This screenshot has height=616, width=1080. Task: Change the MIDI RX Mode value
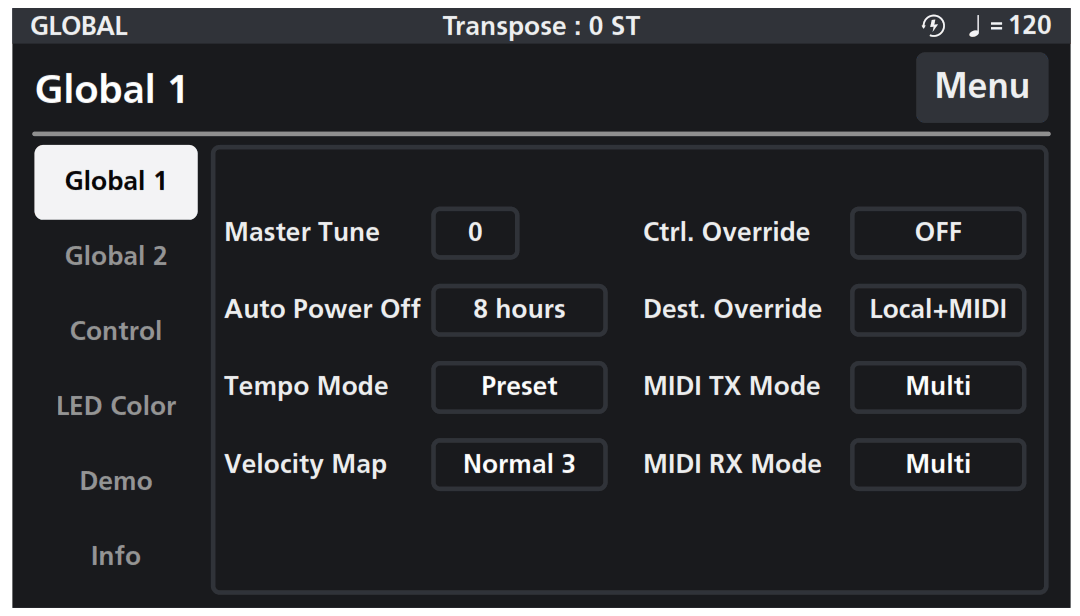click(937, 464)
